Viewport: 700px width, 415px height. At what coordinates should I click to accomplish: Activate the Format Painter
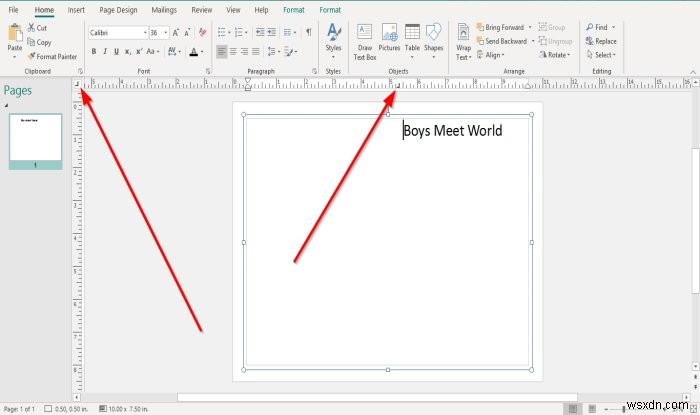point(52,57)
